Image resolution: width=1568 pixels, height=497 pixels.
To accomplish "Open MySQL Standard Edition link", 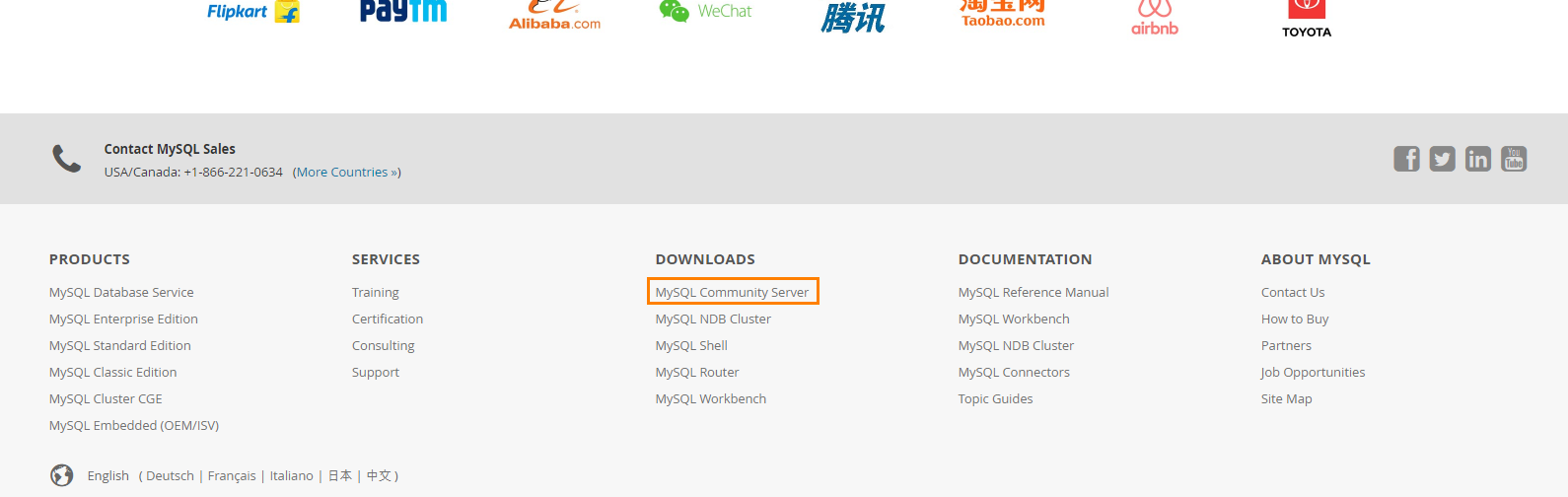I will (x=120, y=345).
